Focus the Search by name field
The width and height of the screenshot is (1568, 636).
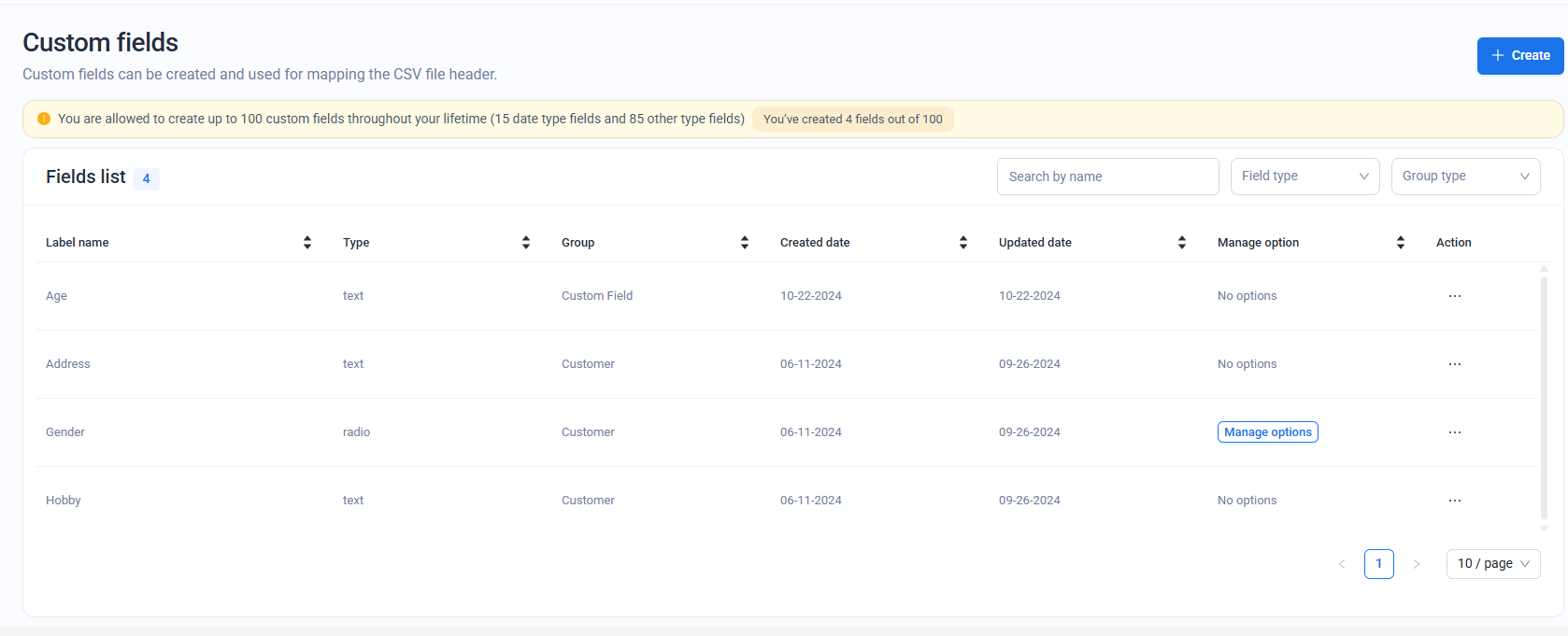point(1107,177)
